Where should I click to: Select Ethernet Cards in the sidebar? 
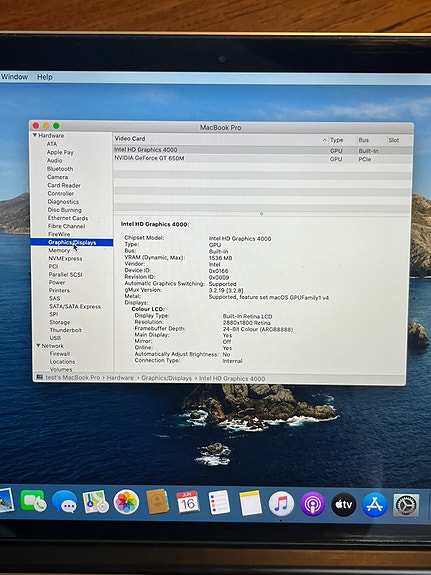68,218
